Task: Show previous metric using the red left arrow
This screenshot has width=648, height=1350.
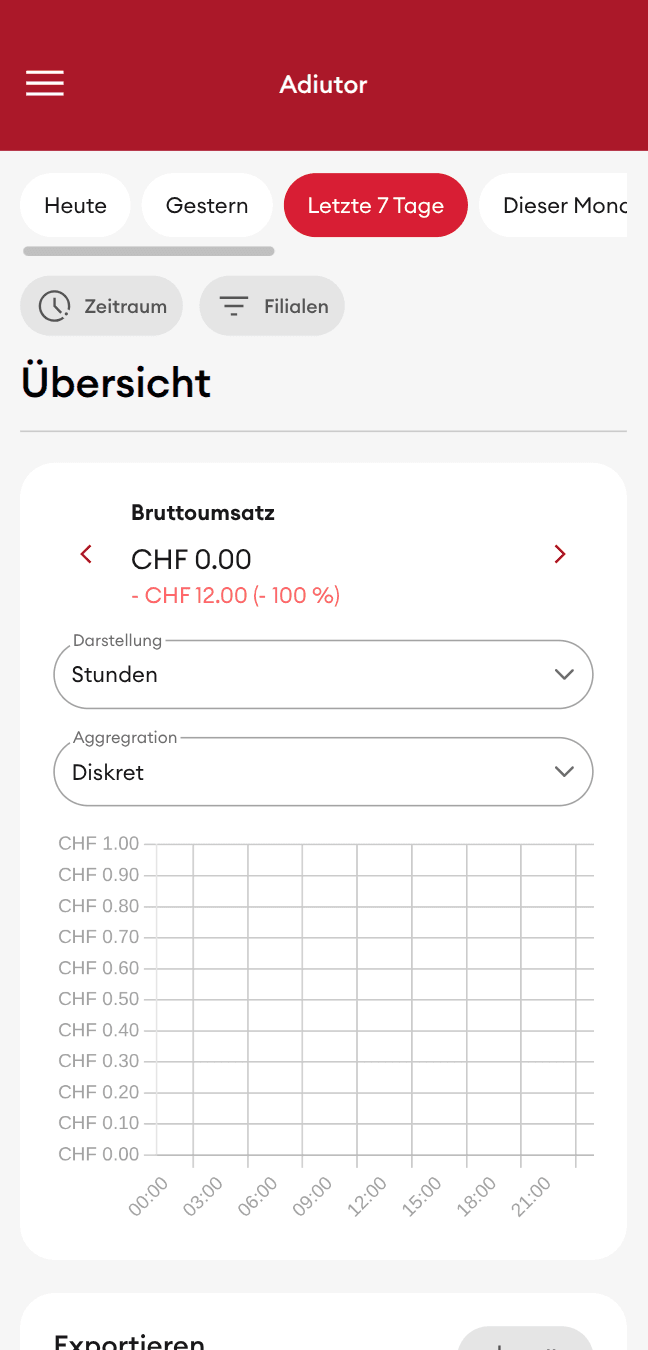Action: (x=86, y=554)
